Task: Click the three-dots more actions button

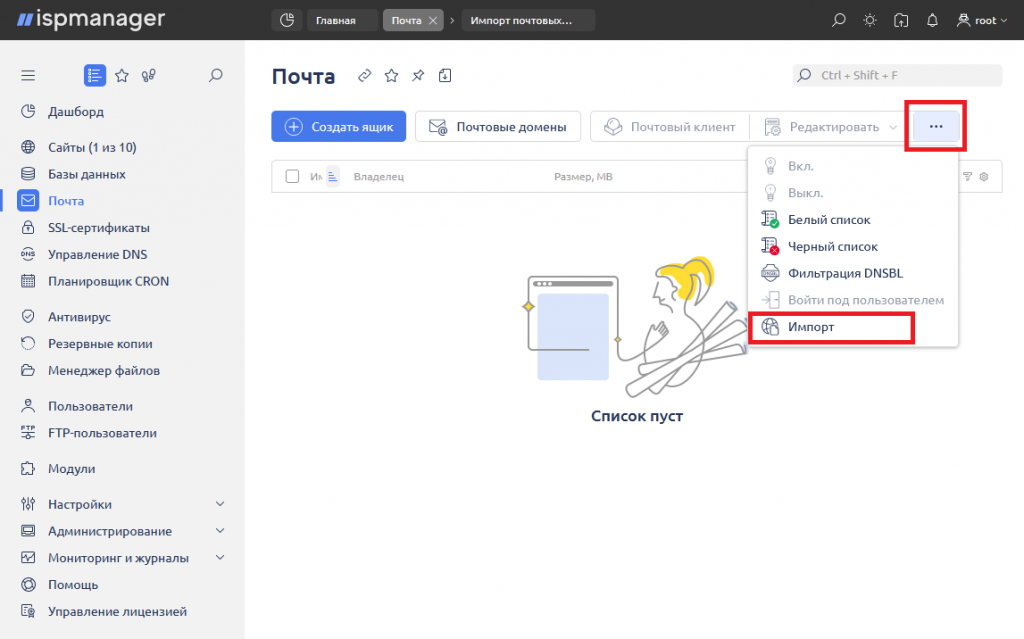Action: pyautogui.click(x=936, y=127)
